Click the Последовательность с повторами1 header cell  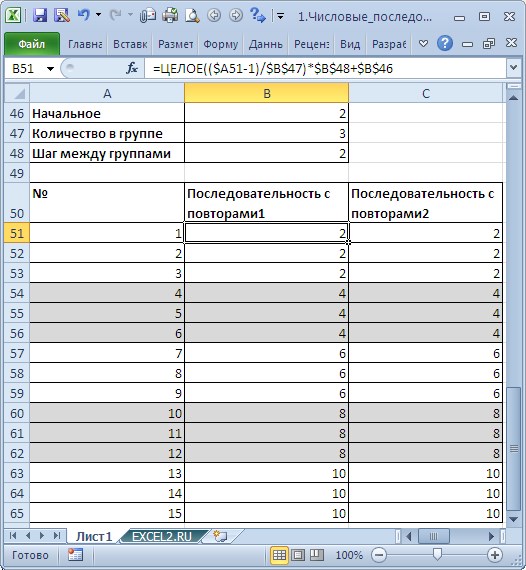pyautogui.click(x=266, y=203)
